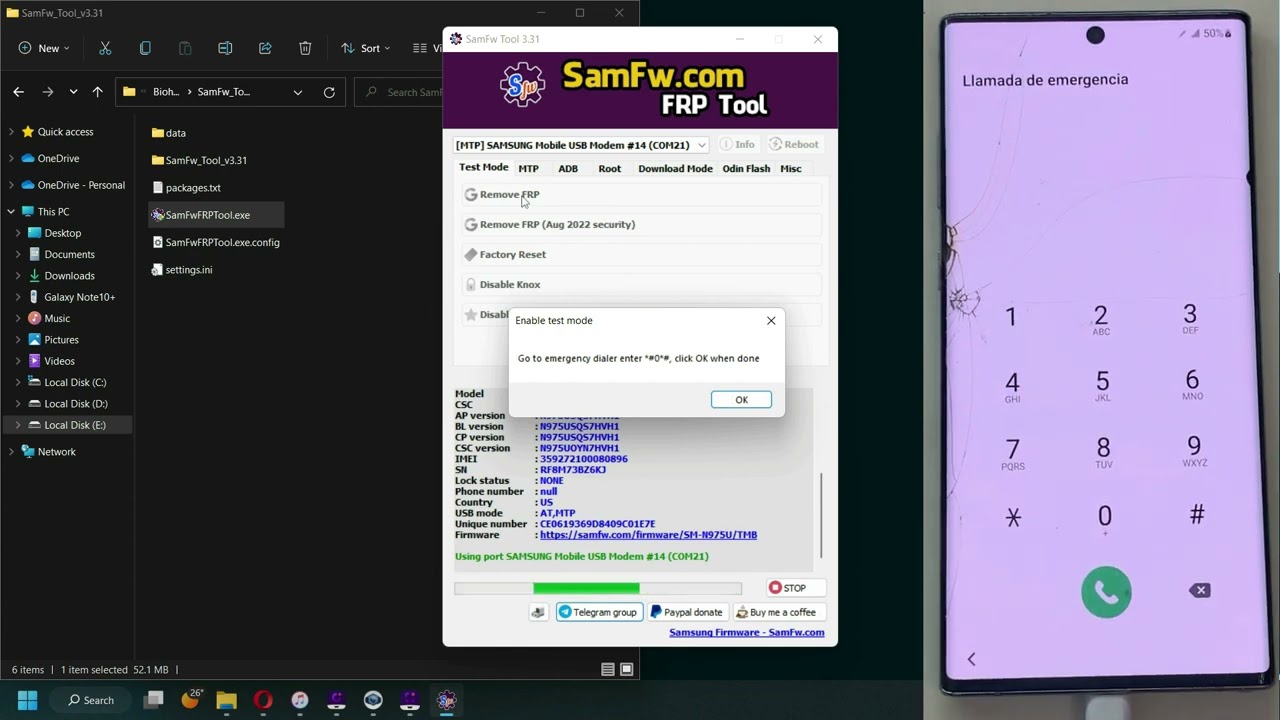Click the Share icon in File Explorer toolbar
1280x720 pixels.
265,48
